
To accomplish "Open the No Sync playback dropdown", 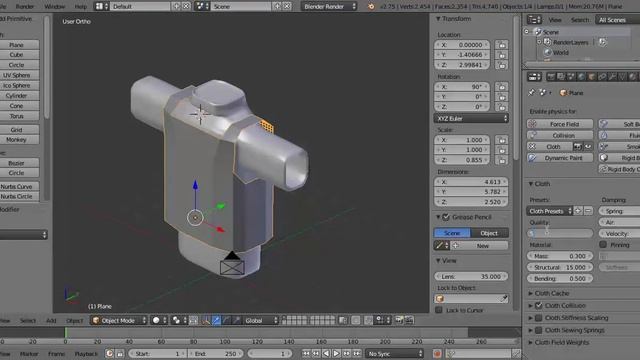I will pos(394,353).
